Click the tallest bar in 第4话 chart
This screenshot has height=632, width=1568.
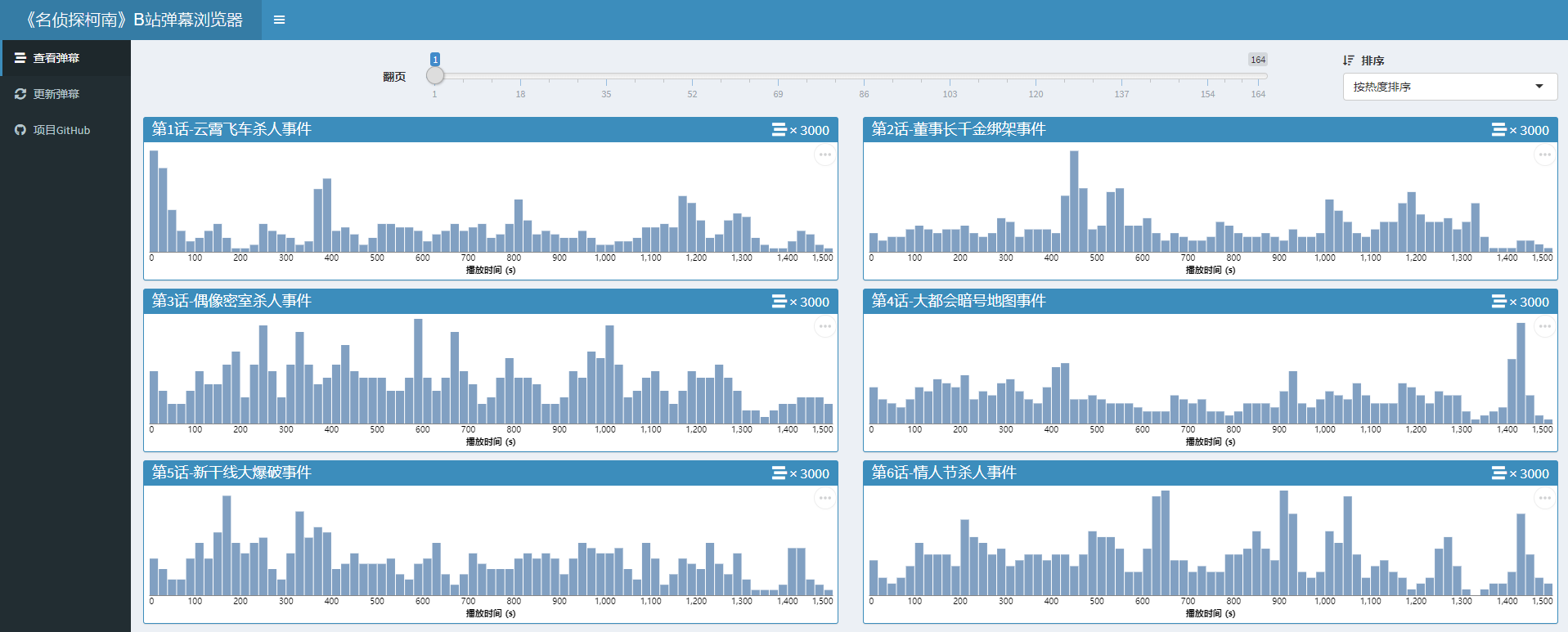click(x=1521, y=374)
